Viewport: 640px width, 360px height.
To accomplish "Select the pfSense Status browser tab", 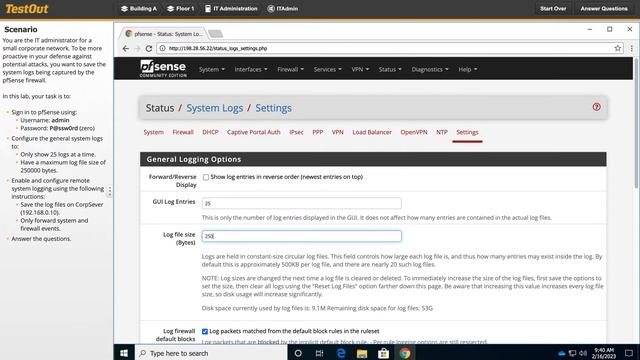I will (164, 34).
